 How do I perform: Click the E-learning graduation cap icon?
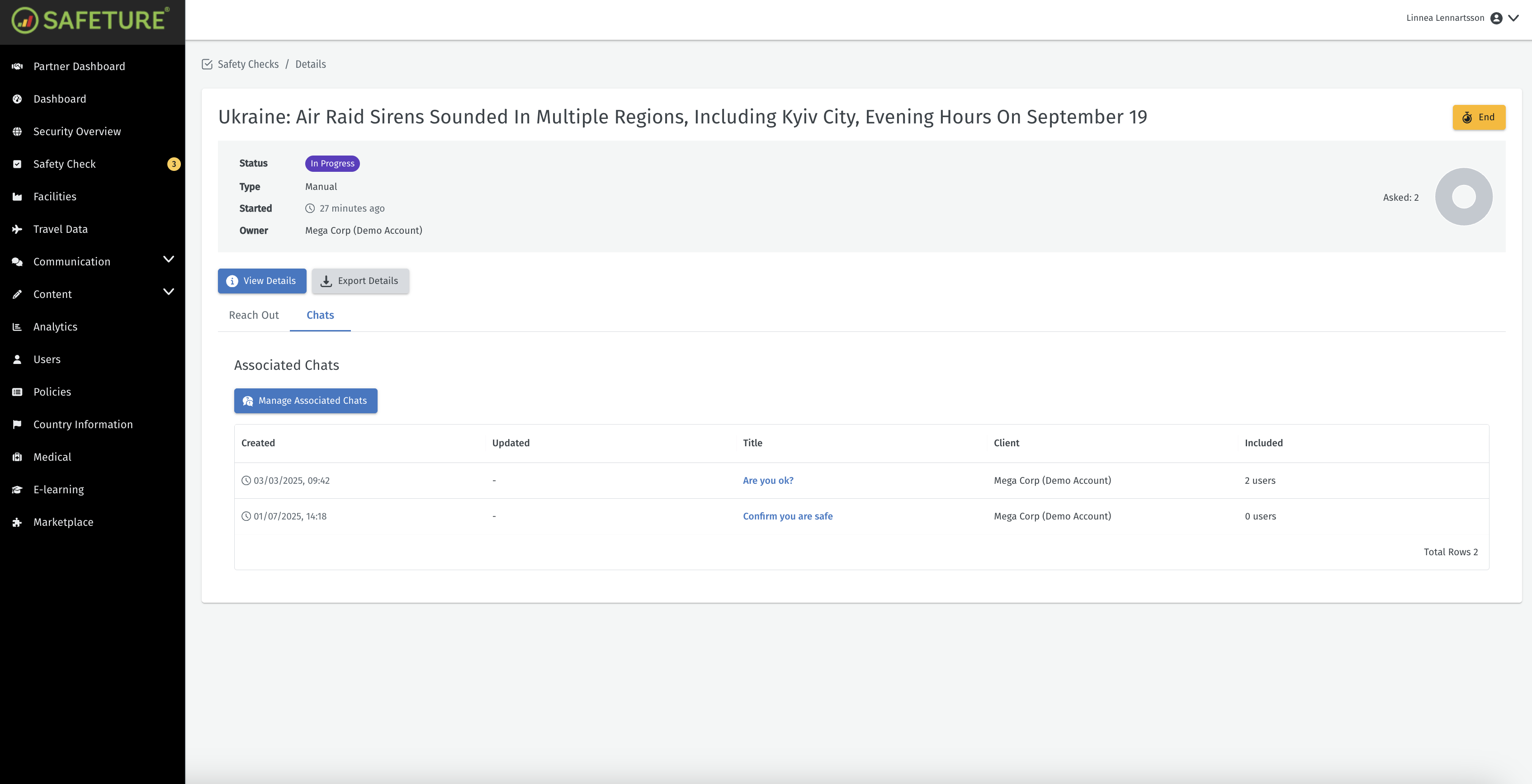(17, 490)
